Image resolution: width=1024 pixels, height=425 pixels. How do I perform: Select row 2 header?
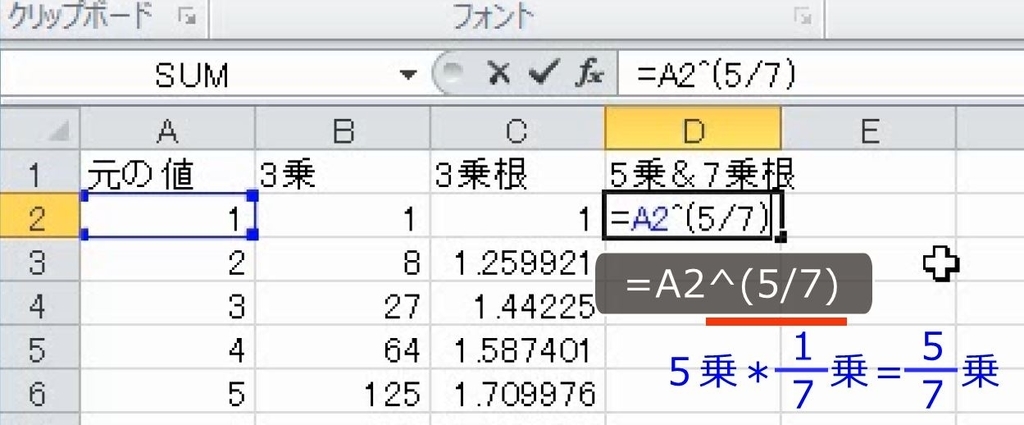click(x=39, y=217)
